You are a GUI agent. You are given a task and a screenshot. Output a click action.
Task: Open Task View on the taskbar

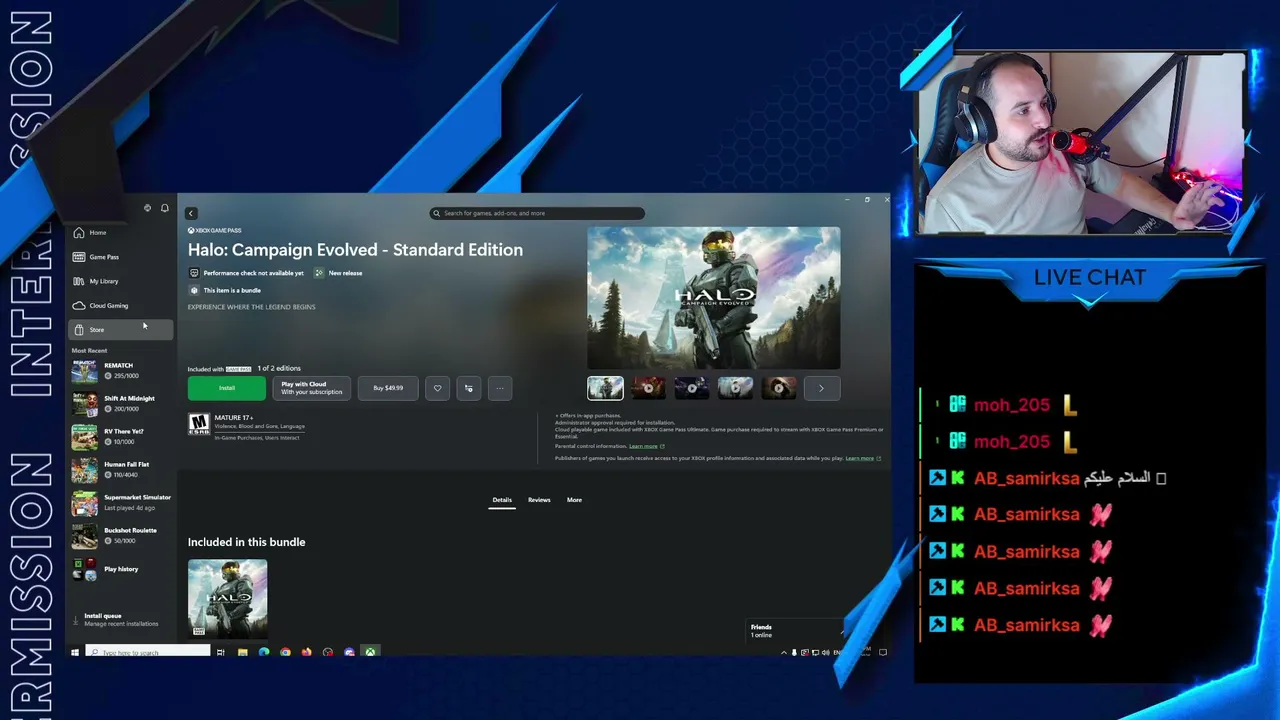coord(221,652)
